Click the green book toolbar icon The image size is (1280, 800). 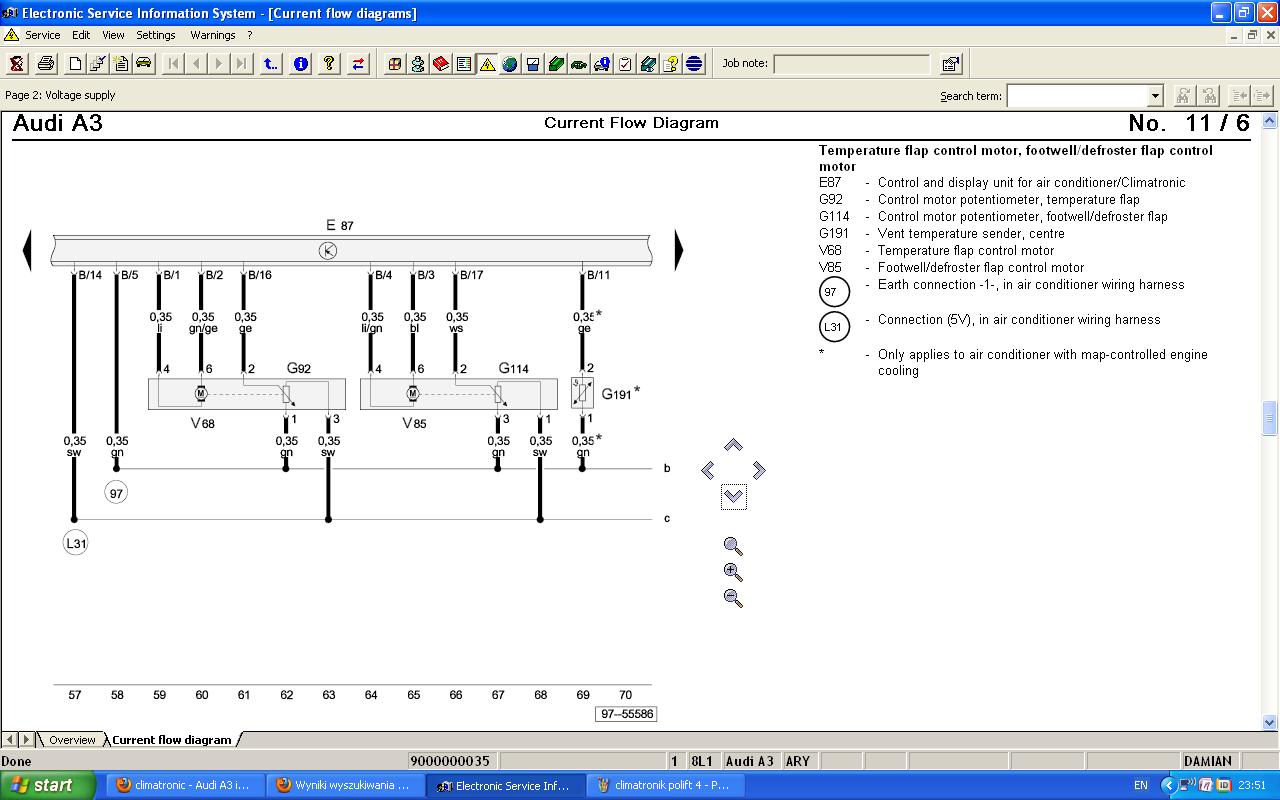(x=556, y=64)
